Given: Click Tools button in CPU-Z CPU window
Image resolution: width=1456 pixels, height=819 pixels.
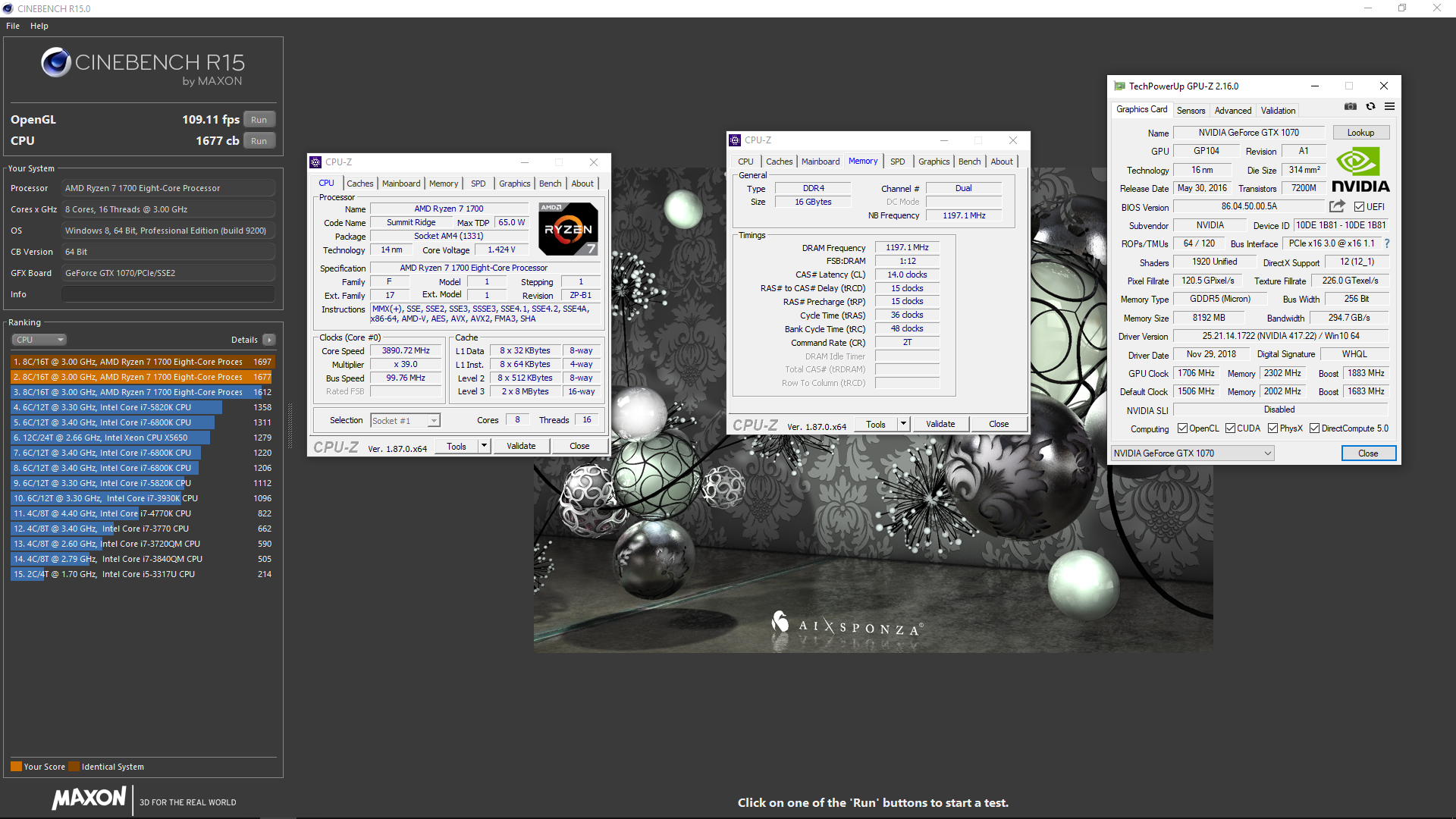Looking at the screenshot, I should click(x=457, y=446).
